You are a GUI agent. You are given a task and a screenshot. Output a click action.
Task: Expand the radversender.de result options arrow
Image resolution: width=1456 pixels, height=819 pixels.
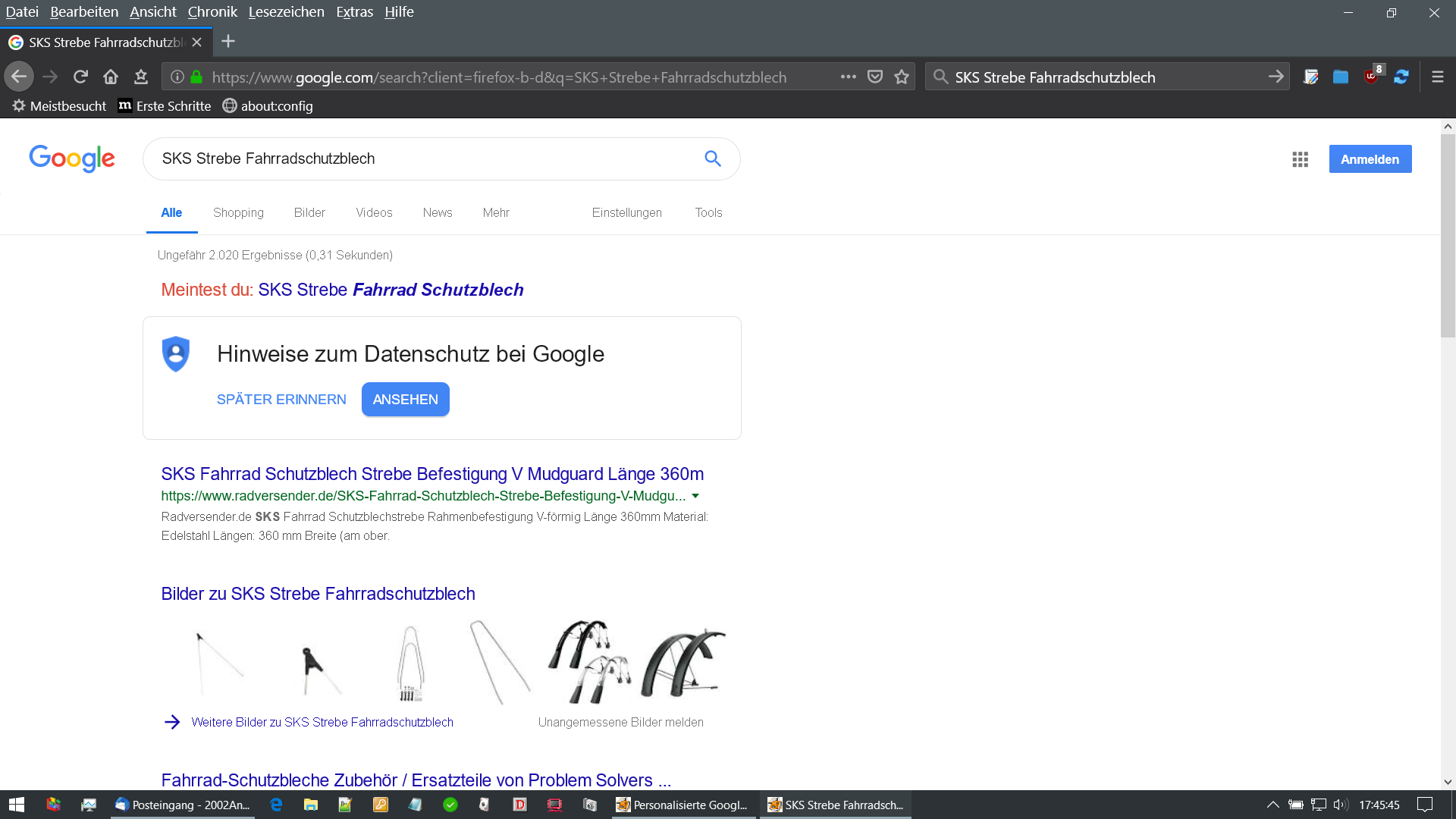coord(695,496)
